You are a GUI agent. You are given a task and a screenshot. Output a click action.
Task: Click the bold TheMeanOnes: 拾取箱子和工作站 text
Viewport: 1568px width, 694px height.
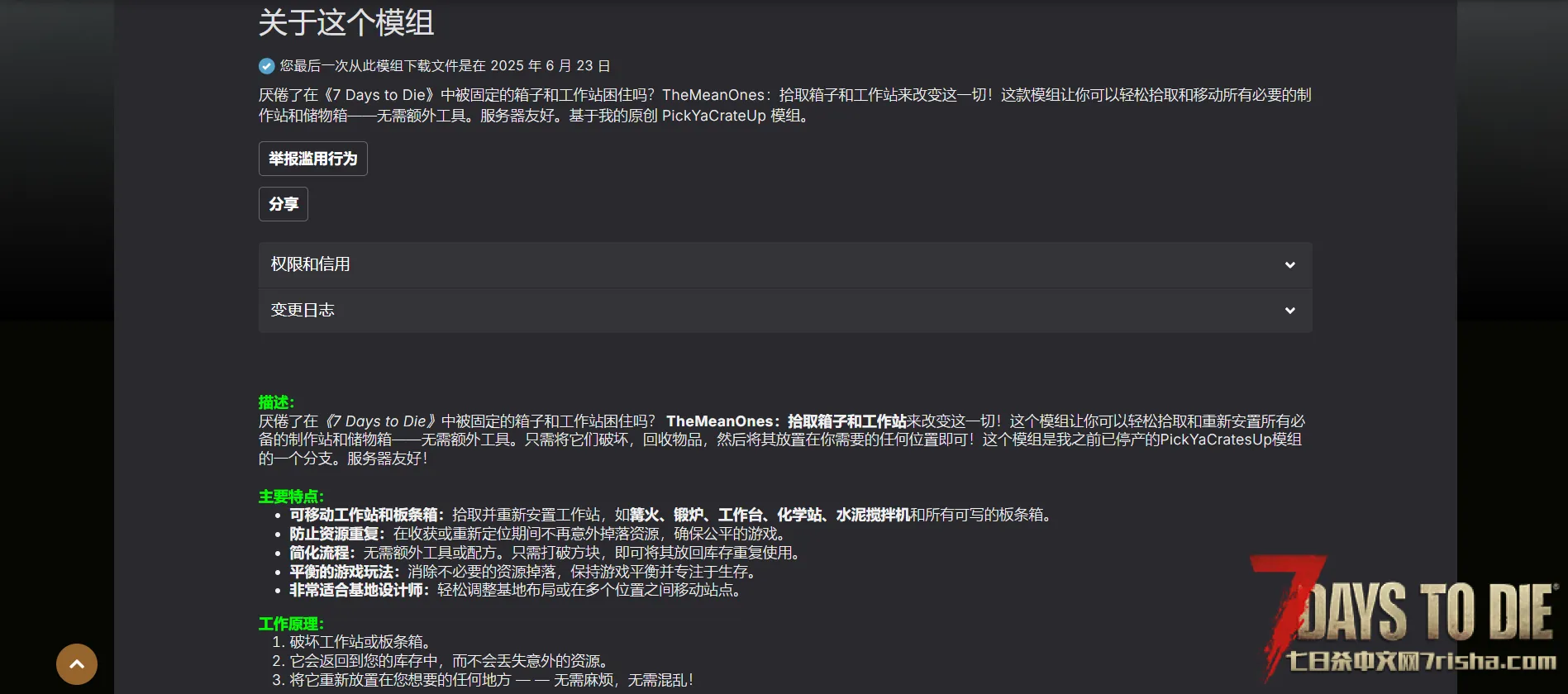[786, 421]
